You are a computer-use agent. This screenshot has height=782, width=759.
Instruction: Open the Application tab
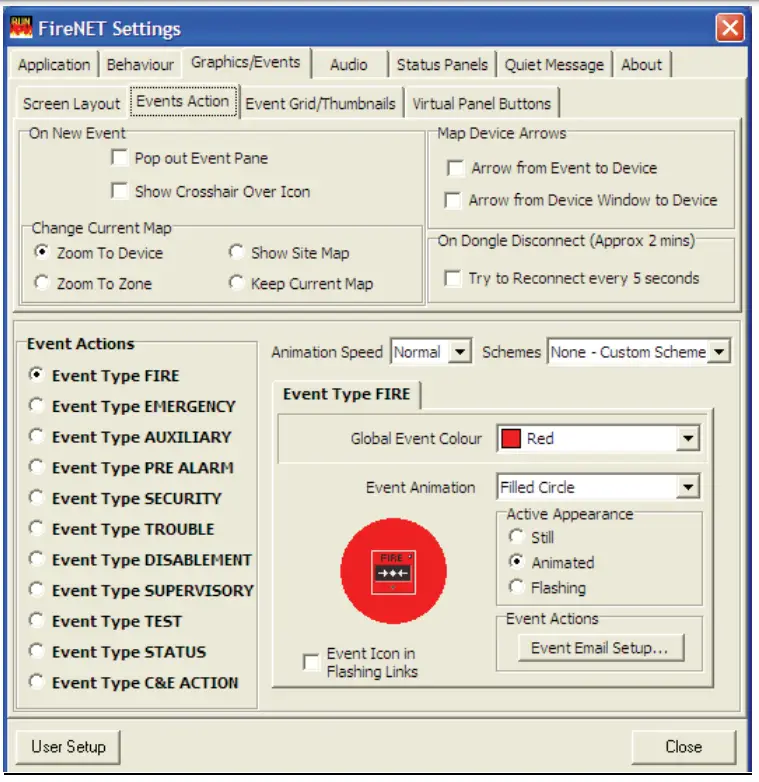click(54, 65)
